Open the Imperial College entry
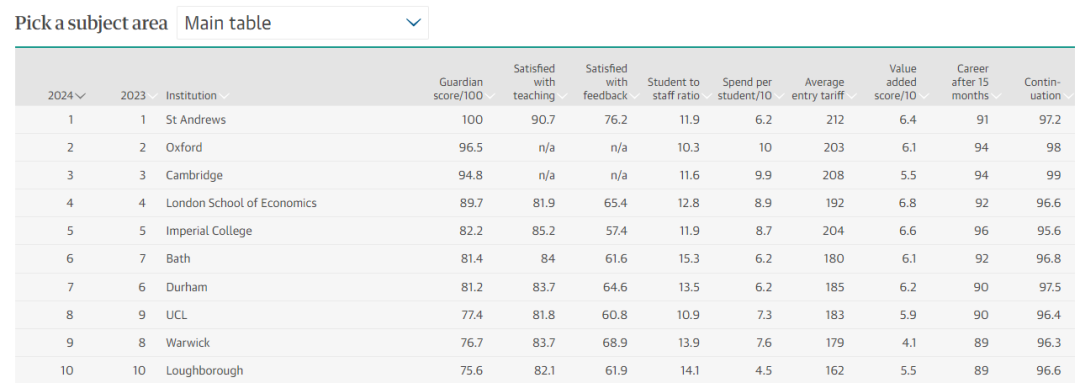 click(x=209, y=231)
